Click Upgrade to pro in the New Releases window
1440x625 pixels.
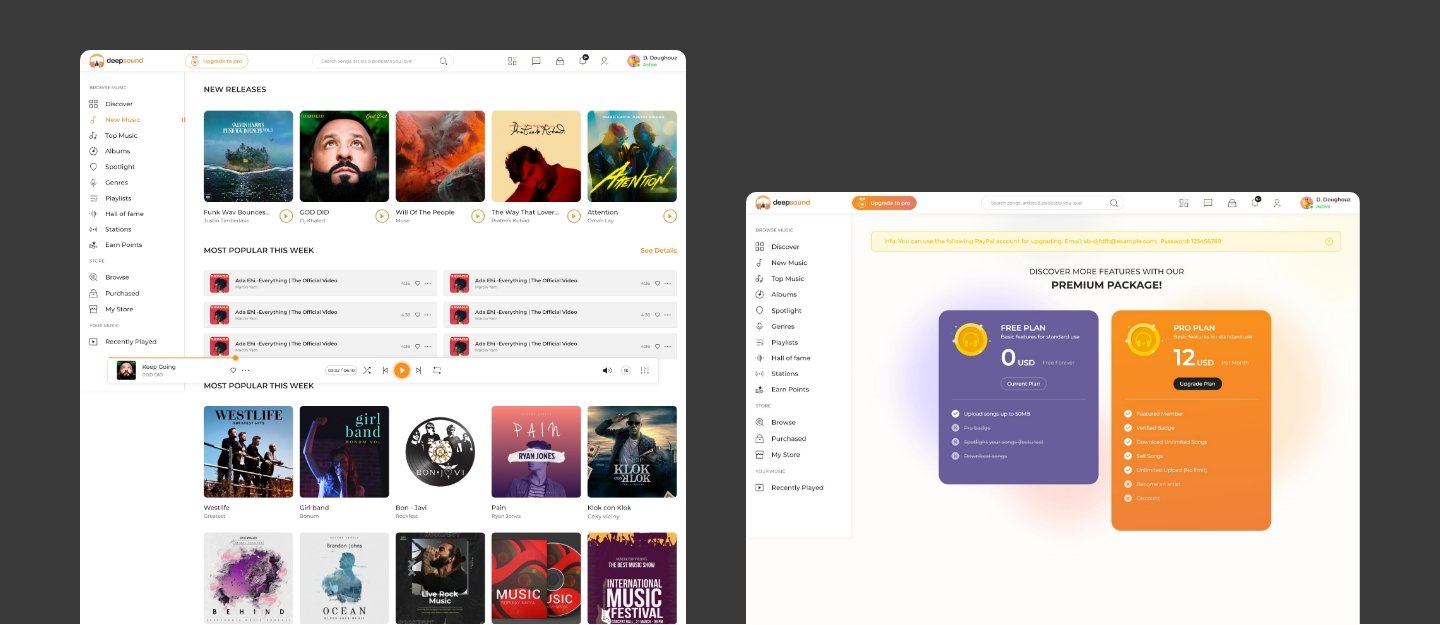(217, 61)
